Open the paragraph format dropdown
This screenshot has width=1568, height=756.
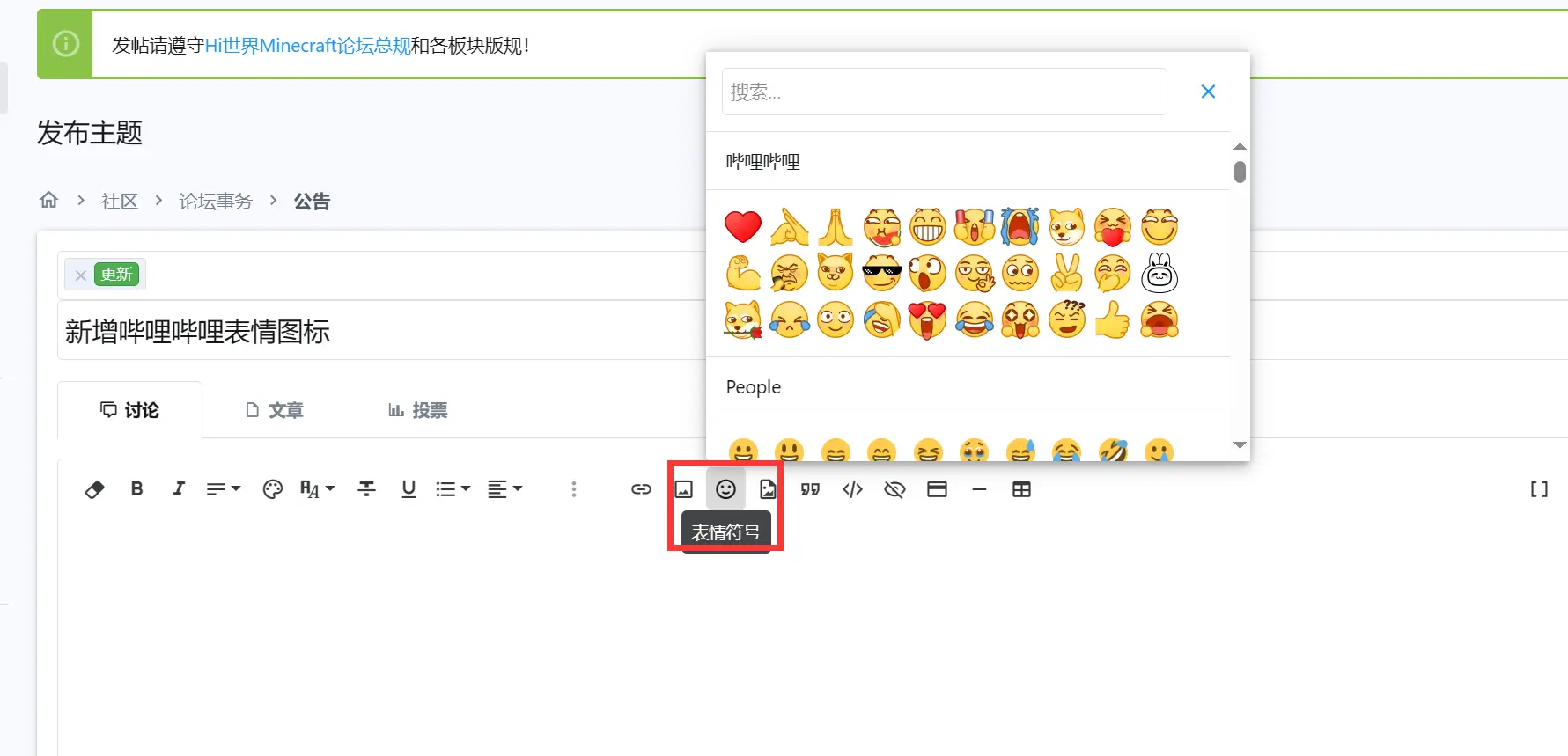click(x=223, y=489)
